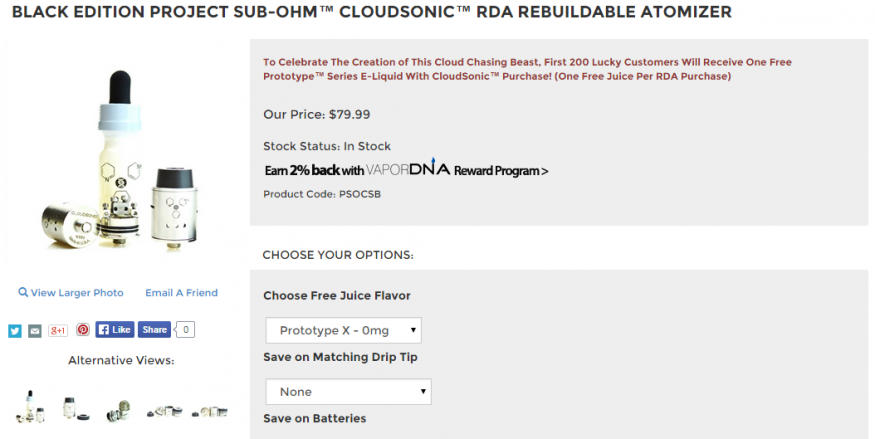Click the Twitter share icon
Screen dimensions: 875x439
(x=15, y=331)
